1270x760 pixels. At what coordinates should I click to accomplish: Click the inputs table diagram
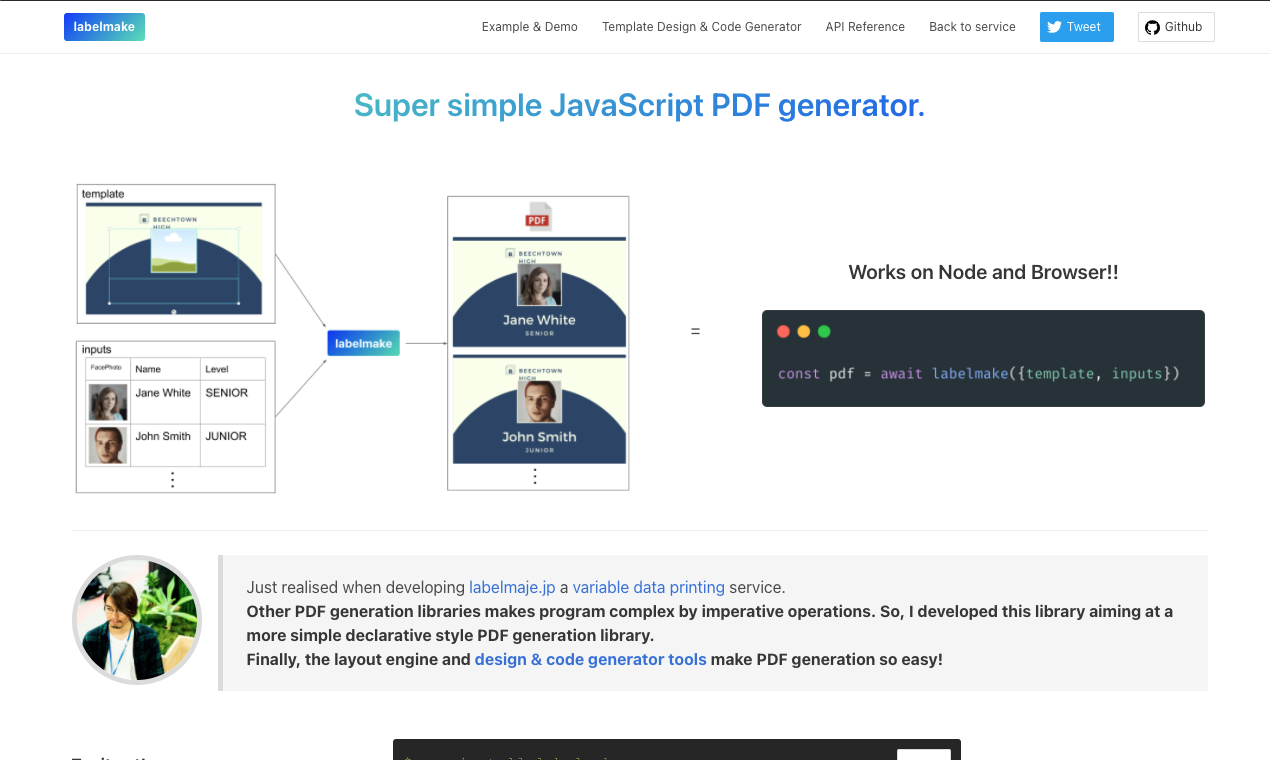point(176,417)
